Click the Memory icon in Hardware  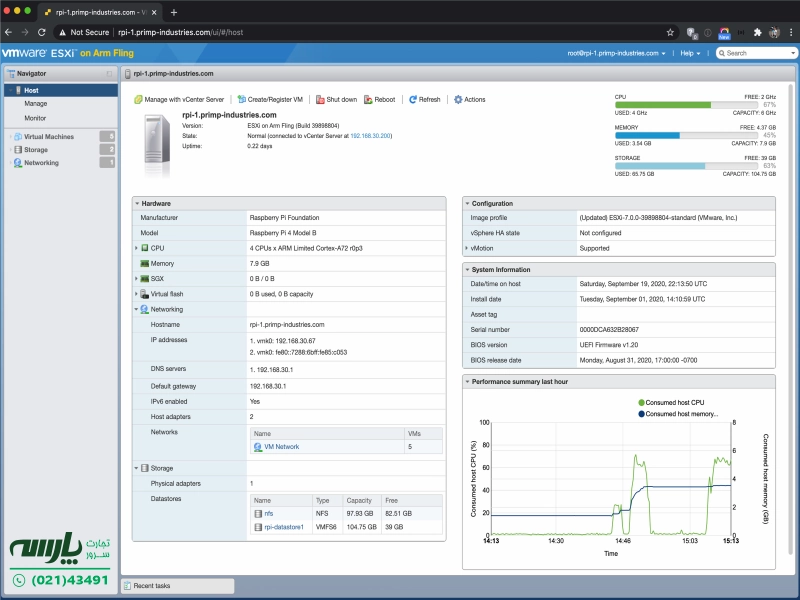[145, 263]
